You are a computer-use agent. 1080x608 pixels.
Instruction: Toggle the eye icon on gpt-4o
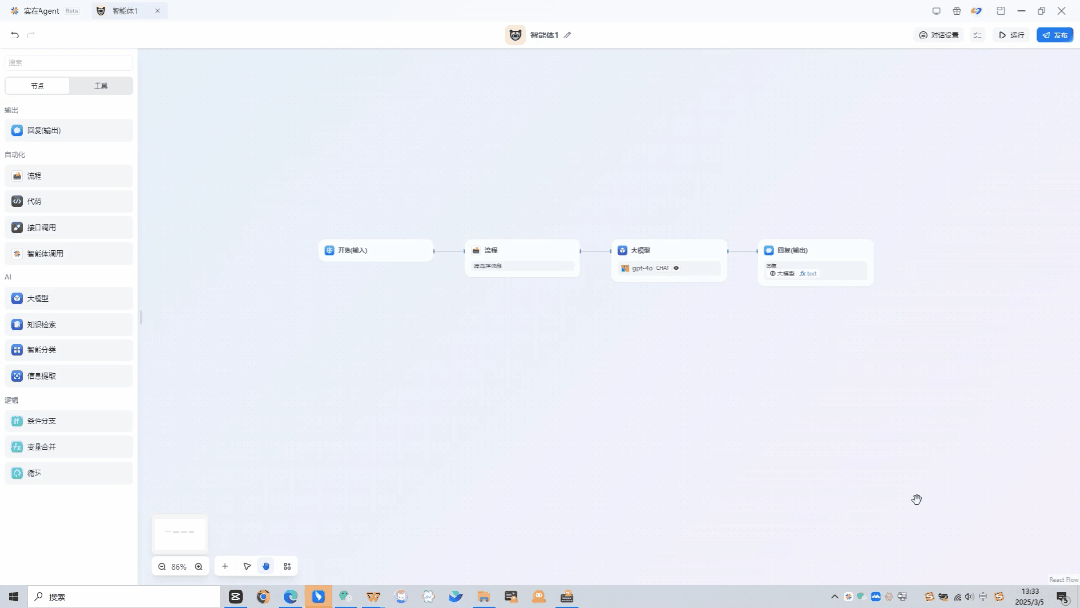click(x=676, y=268)
